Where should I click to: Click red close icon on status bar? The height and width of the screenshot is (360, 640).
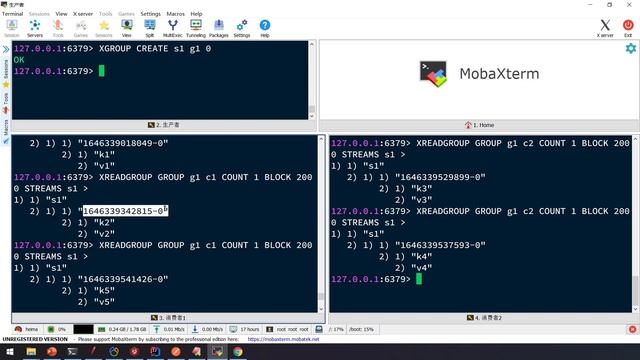coord(632,329)
